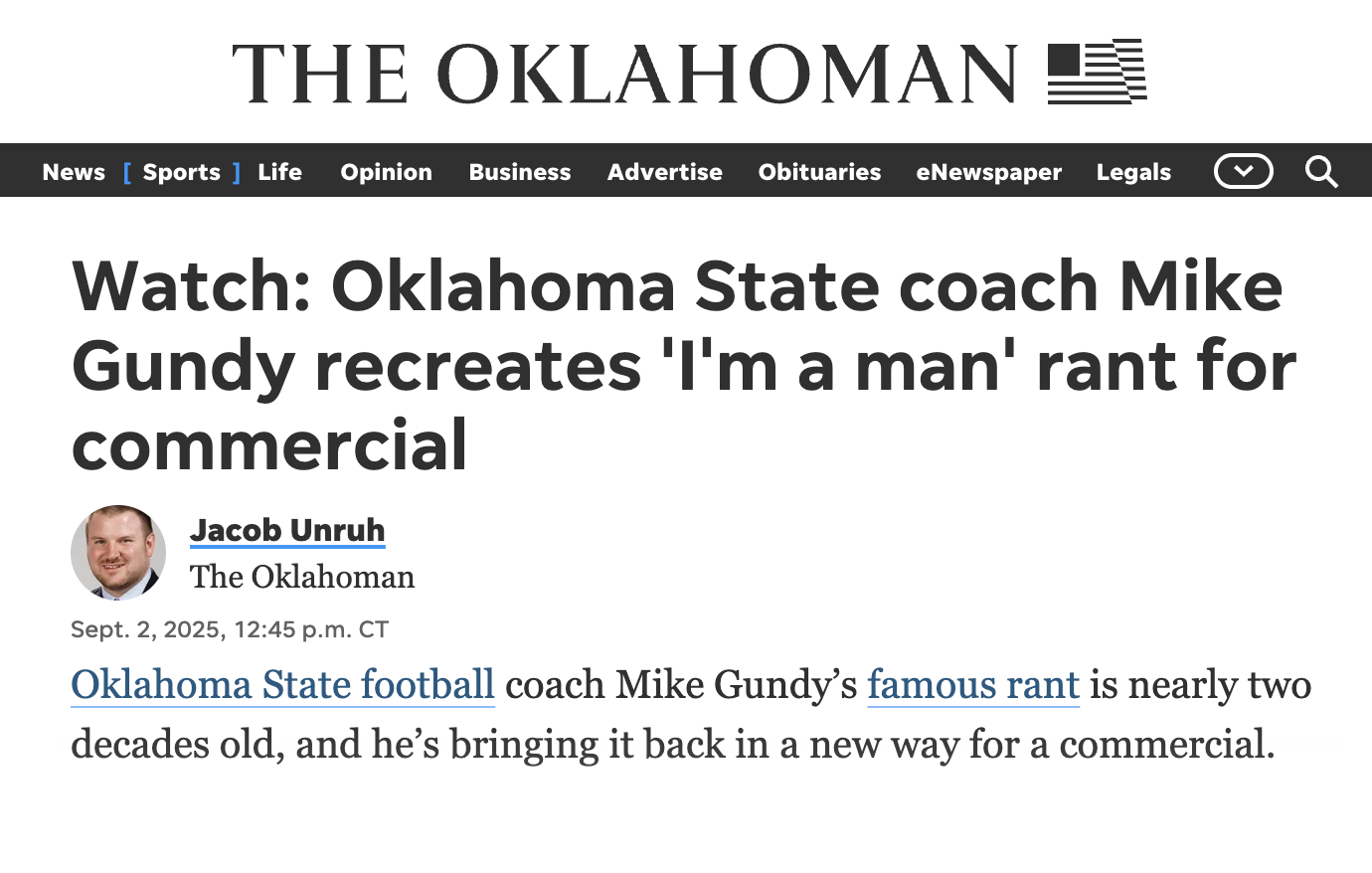The width and height of the screenshot is (1372, 873).
Task: Click the American flag icon beside the logo
Action: 1096,73
